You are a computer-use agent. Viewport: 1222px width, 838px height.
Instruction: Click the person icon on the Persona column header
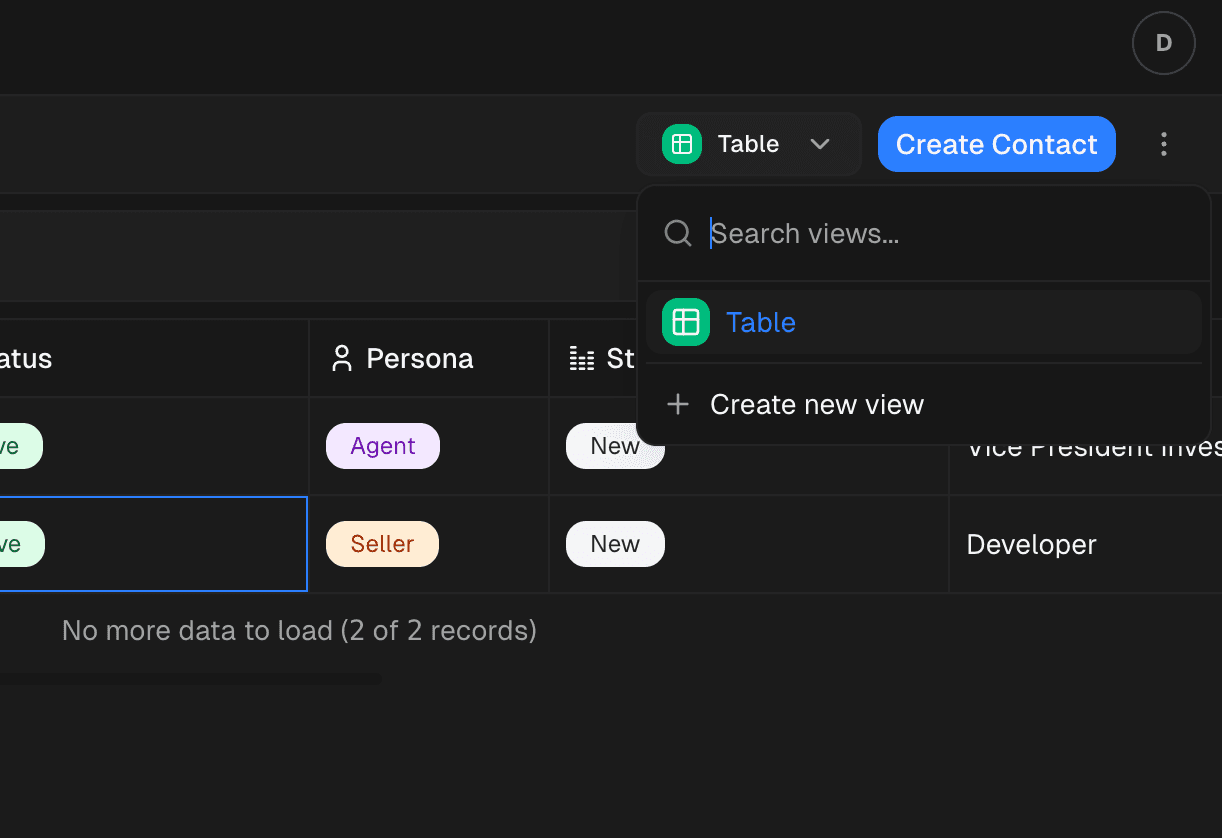click(x=343, y=357)
